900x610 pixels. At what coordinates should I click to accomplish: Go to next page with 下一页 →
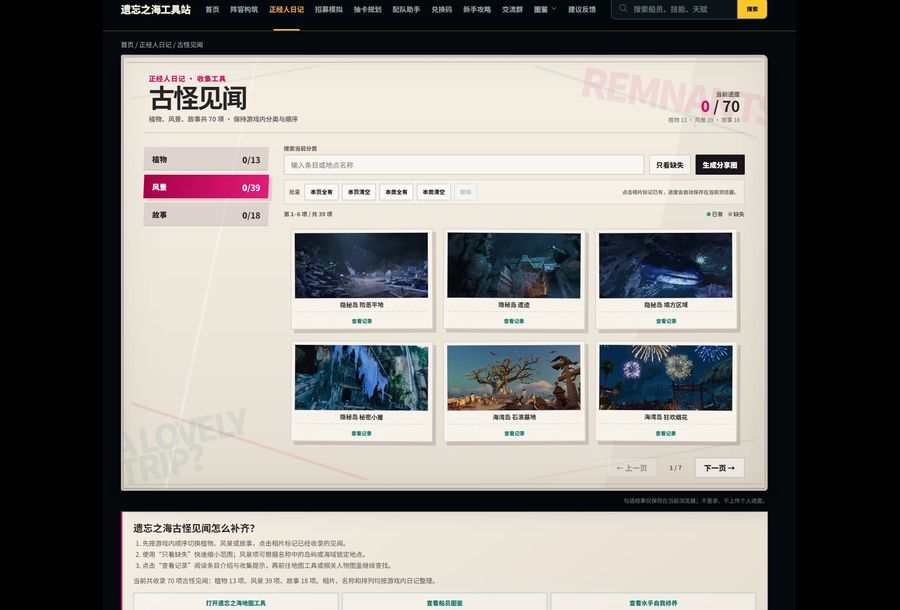pyautogui.click(x=720, y=468)
